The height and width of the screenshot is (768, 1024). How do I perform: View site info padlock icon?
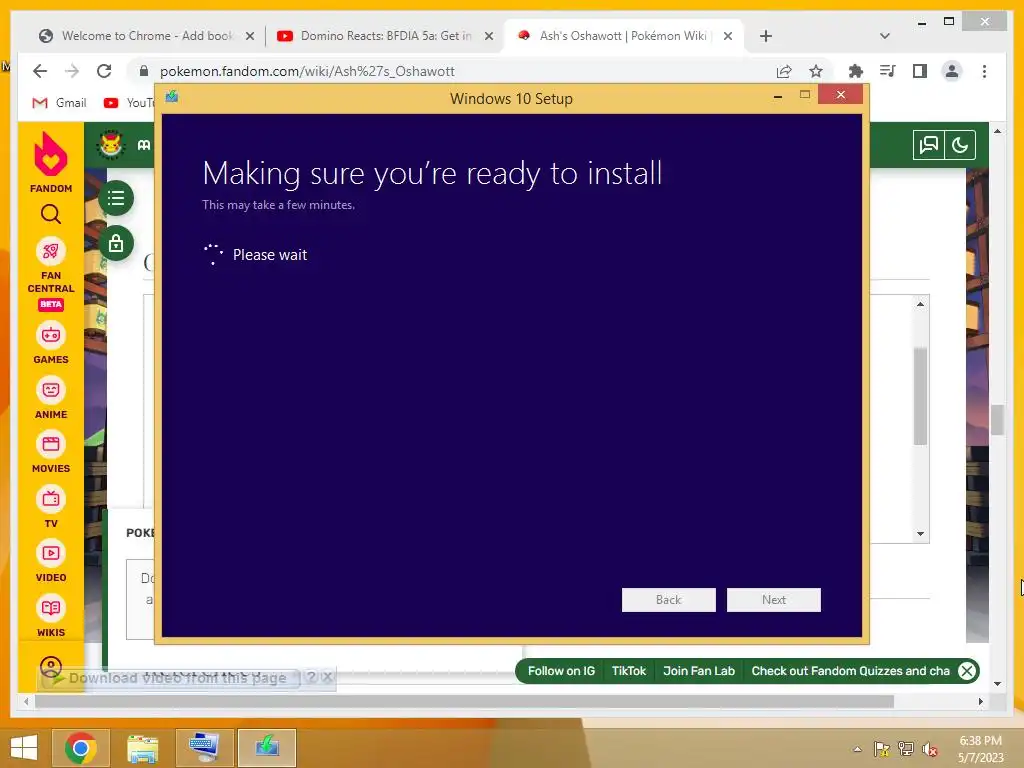[144, 71]
